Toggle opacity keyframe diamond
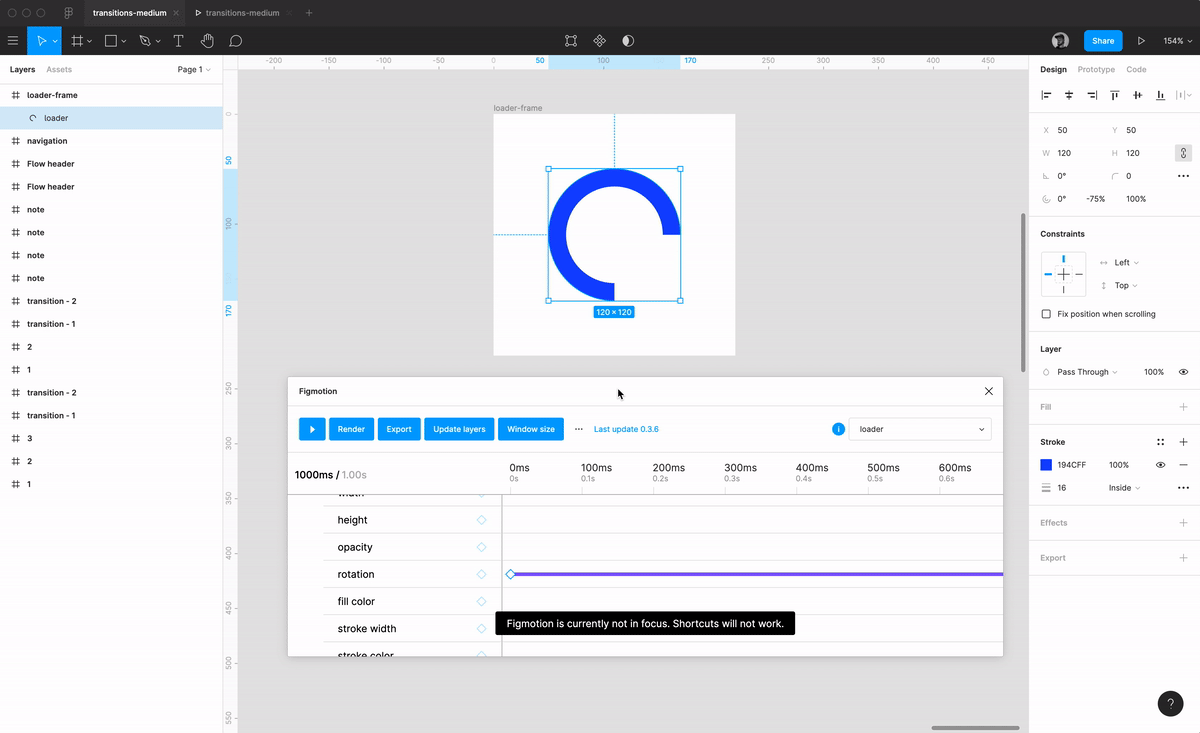1200x733 pixels. pyautogui.click(x=481, y=547)
